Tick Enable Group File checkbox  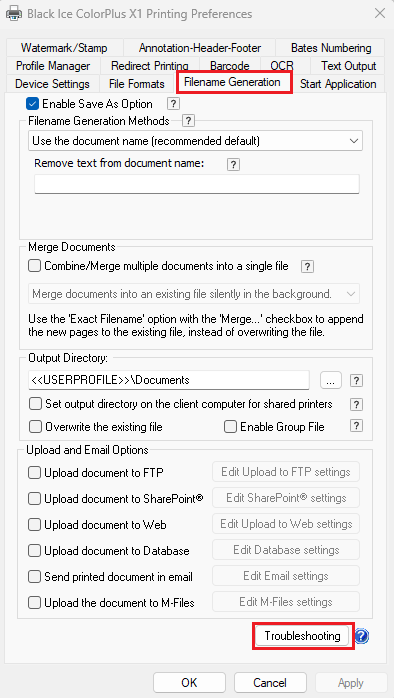pos(230,427)
